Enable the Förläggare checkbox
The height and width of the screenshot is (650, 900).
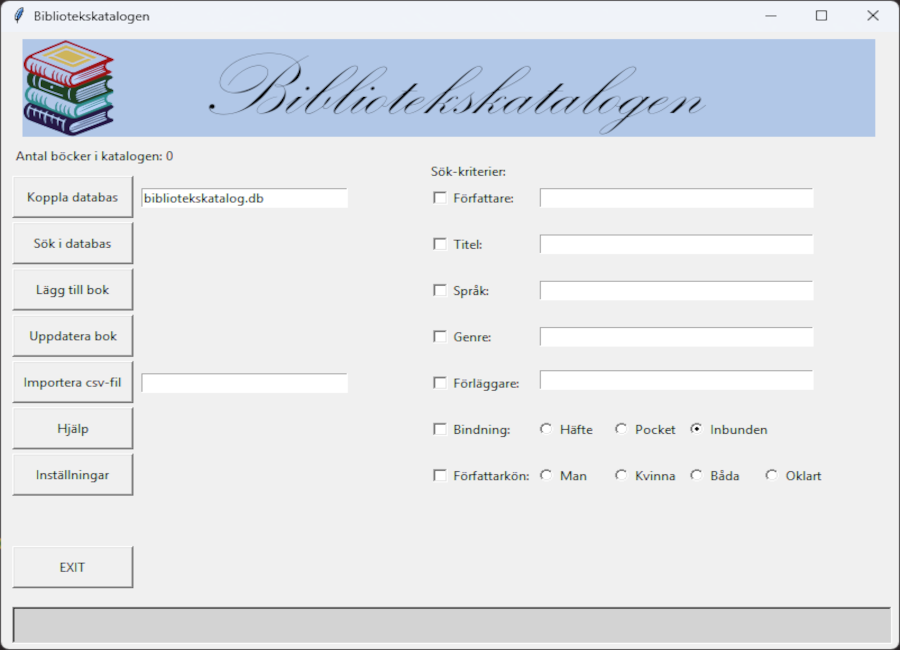tap(440, 383)
